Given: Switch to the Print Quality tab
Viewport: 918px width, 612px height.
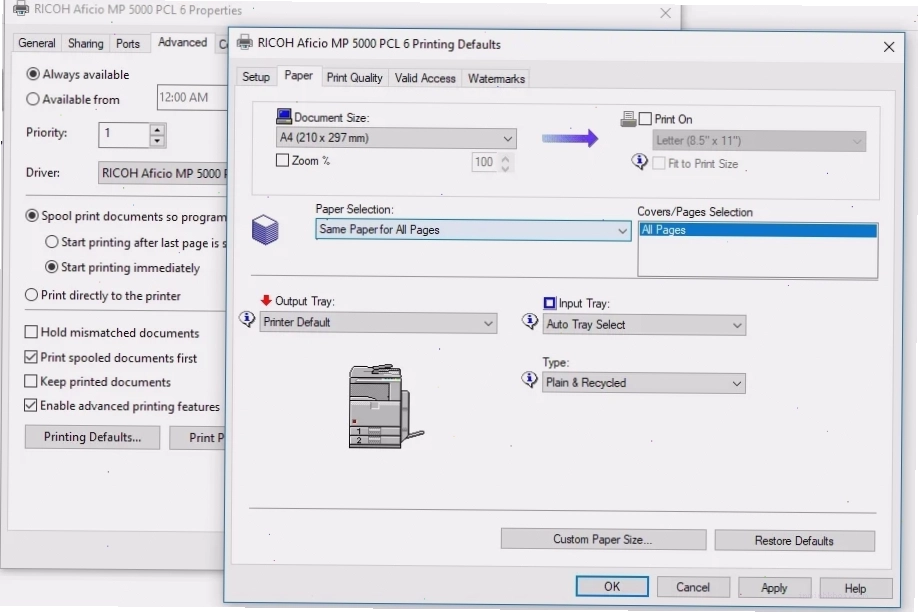Looking at the screenshot, I should (x=354, y=78).
